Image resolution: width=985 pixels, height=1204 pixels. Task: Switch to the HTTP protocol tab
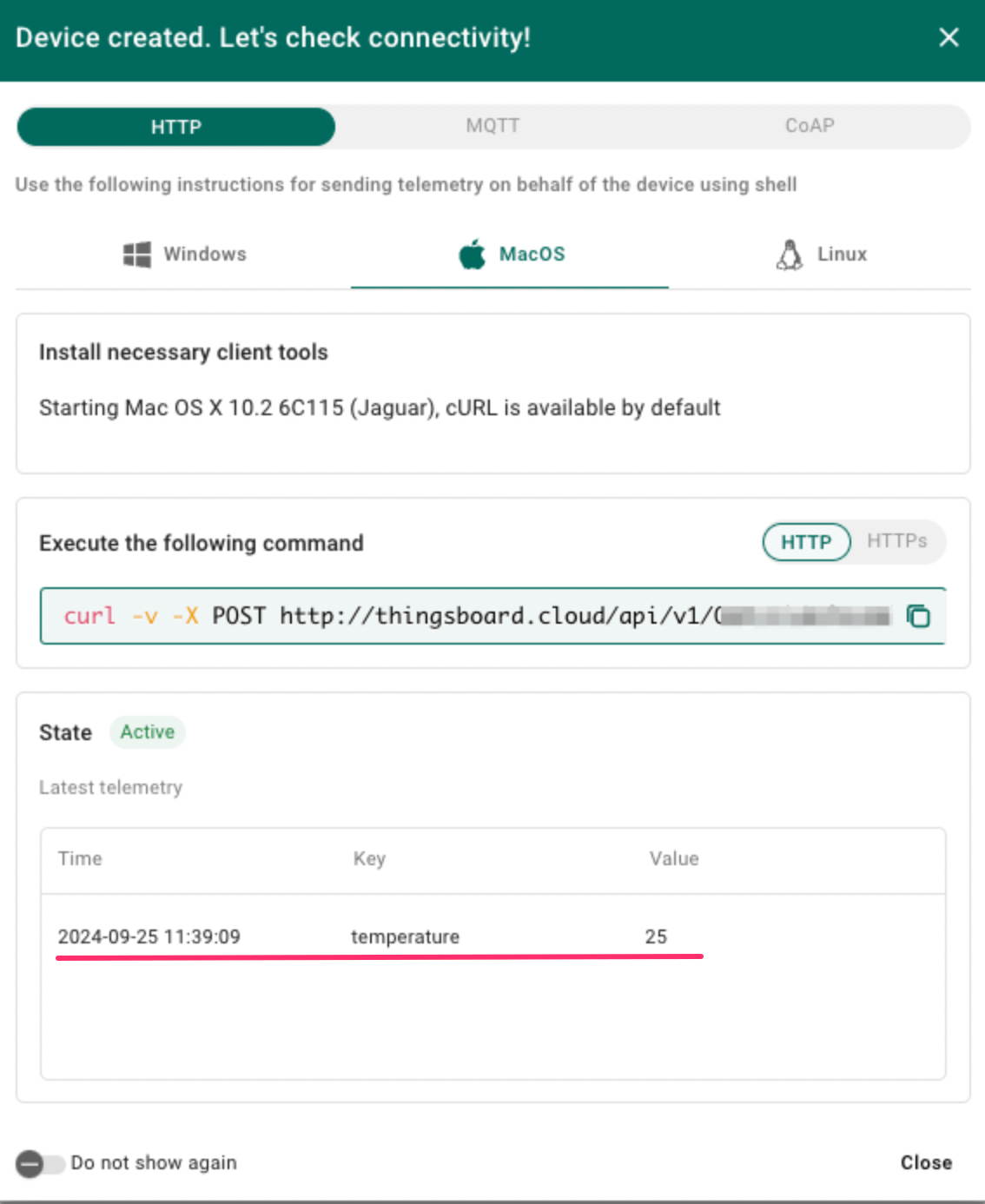(176, 127)
